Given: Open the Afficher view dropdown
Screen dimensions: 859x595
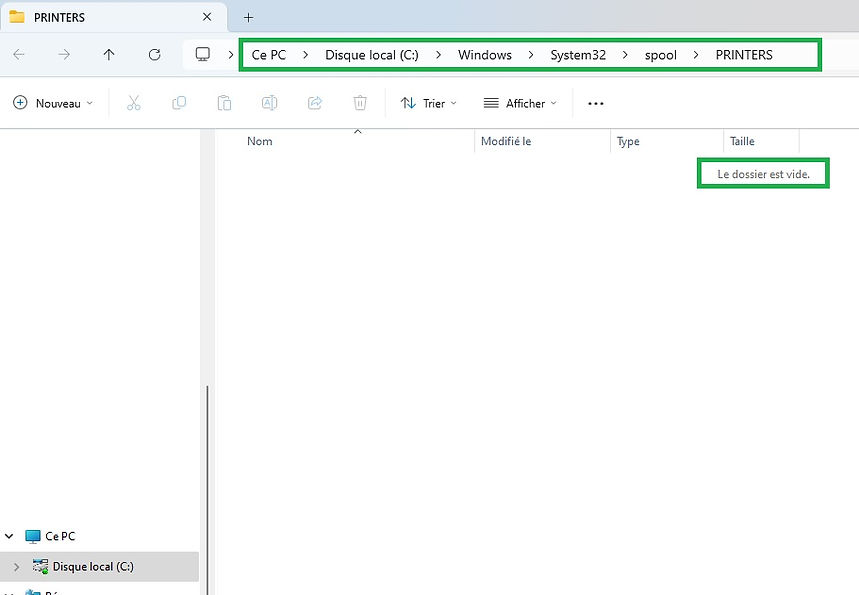Looking at the screenshot, I should point(520,103).
